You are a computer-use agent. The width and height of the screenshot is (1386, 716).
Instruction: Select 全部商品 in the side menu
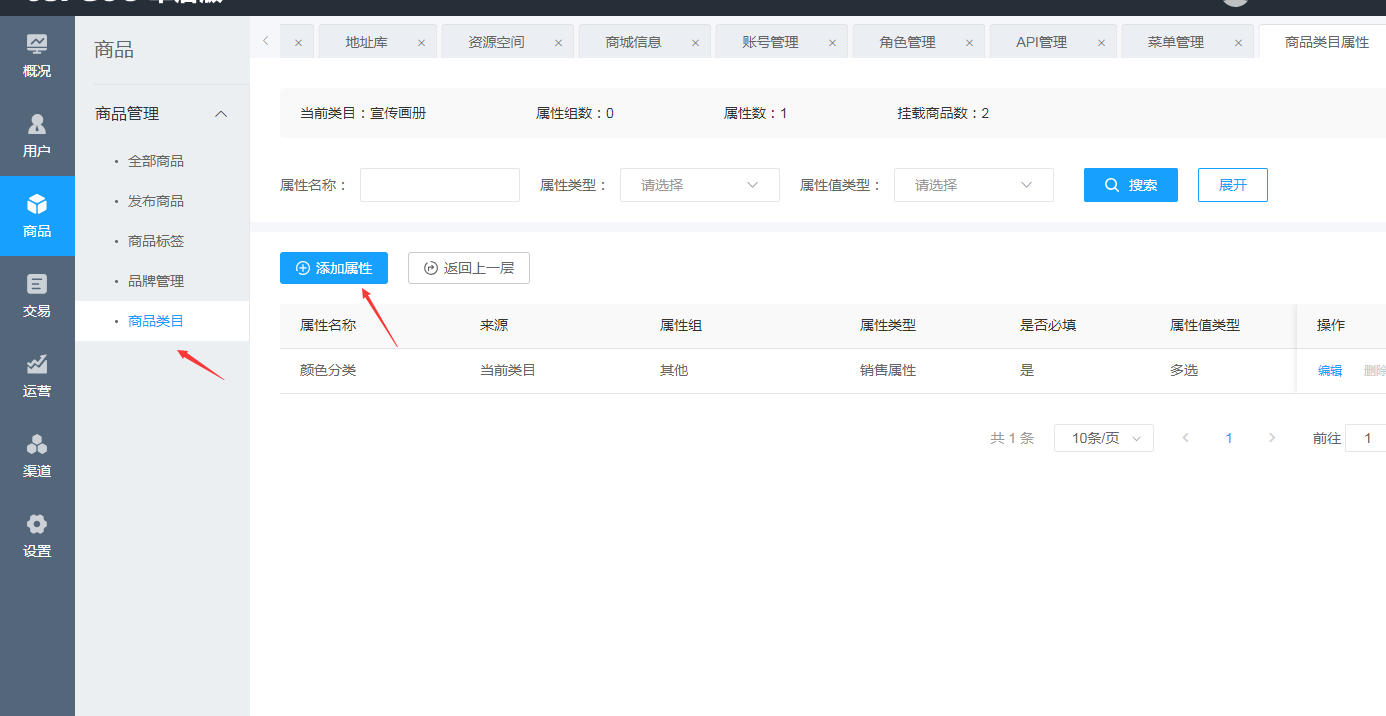tap(156, 161)
